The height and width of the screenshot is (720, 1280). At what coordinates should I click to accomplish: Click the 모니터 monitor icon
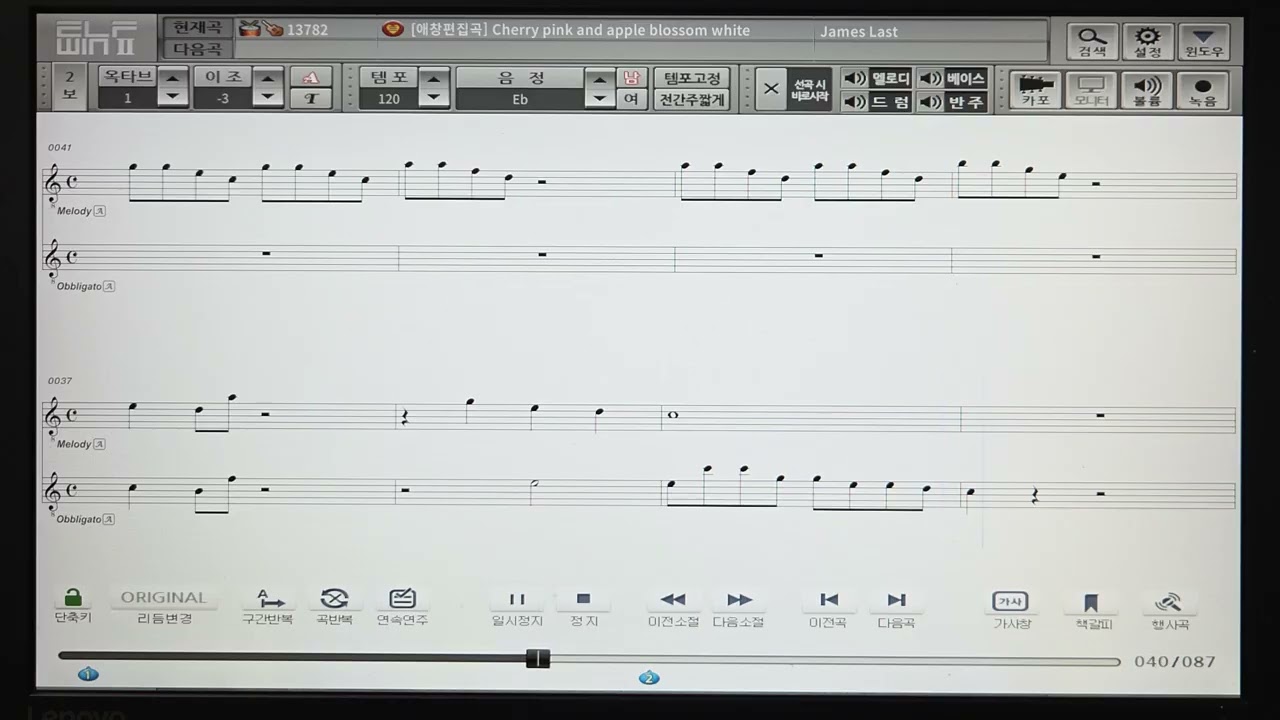coord(1091,90)
